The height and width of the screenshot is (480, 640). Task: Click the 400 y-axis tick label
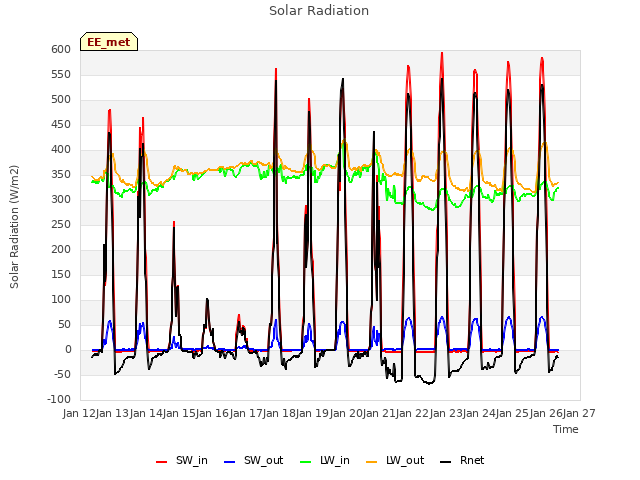[x=61, y=149]
